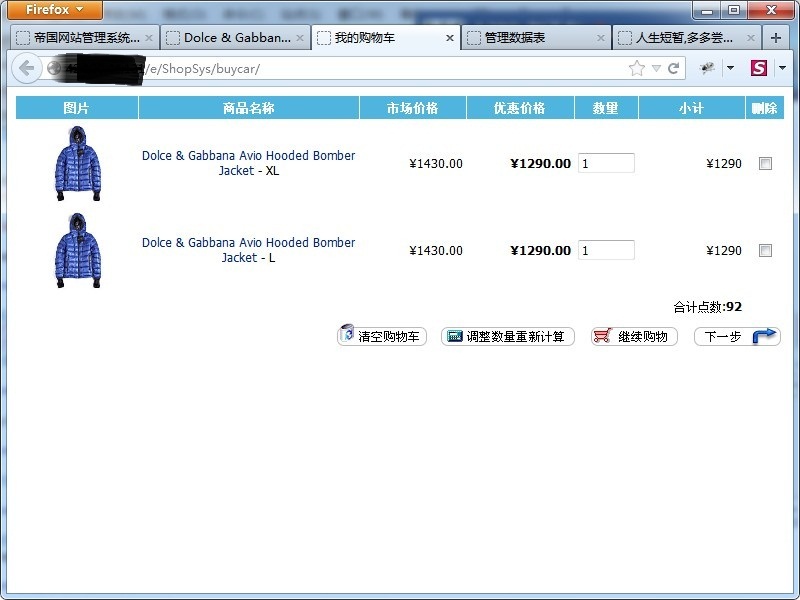
Task: Click the 市场价格 column header
Action: pos(413,108)
